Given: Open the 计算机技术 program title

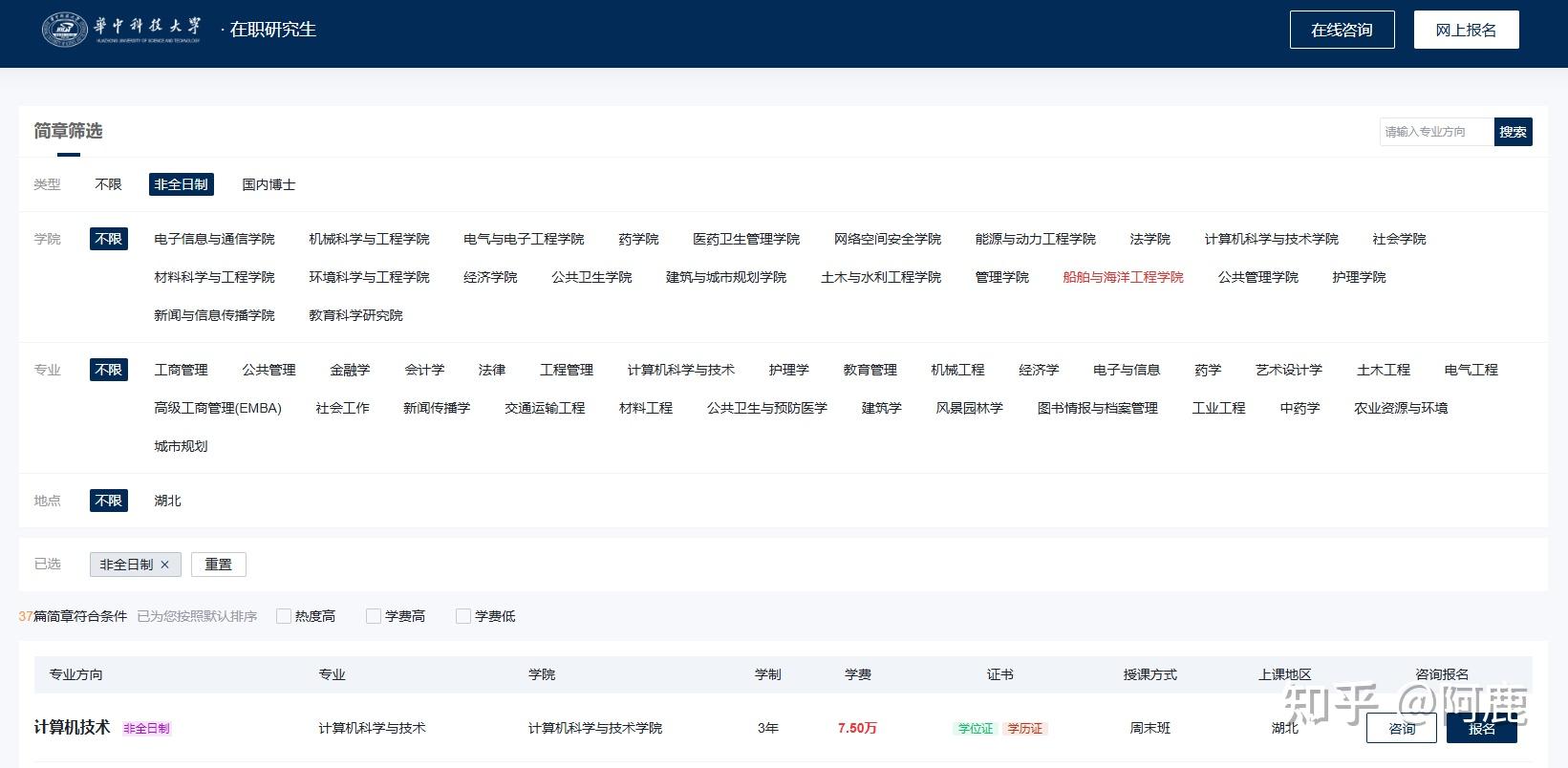Looking at the screenshot, I should pos(73,727).
